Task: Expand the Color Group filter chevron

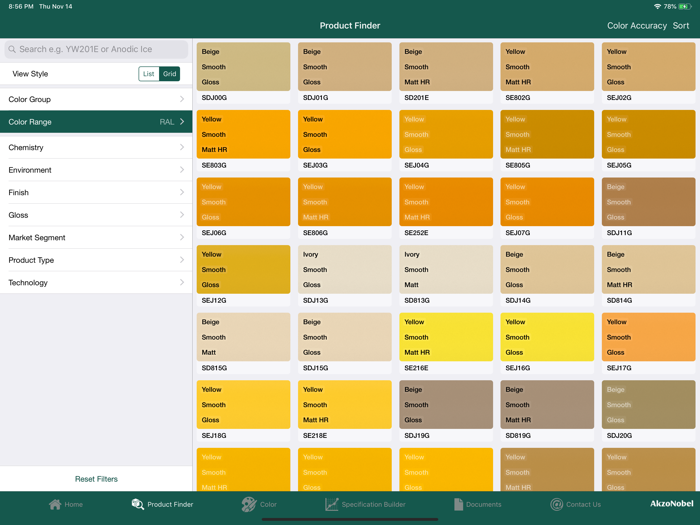Action: click(182, 99)
